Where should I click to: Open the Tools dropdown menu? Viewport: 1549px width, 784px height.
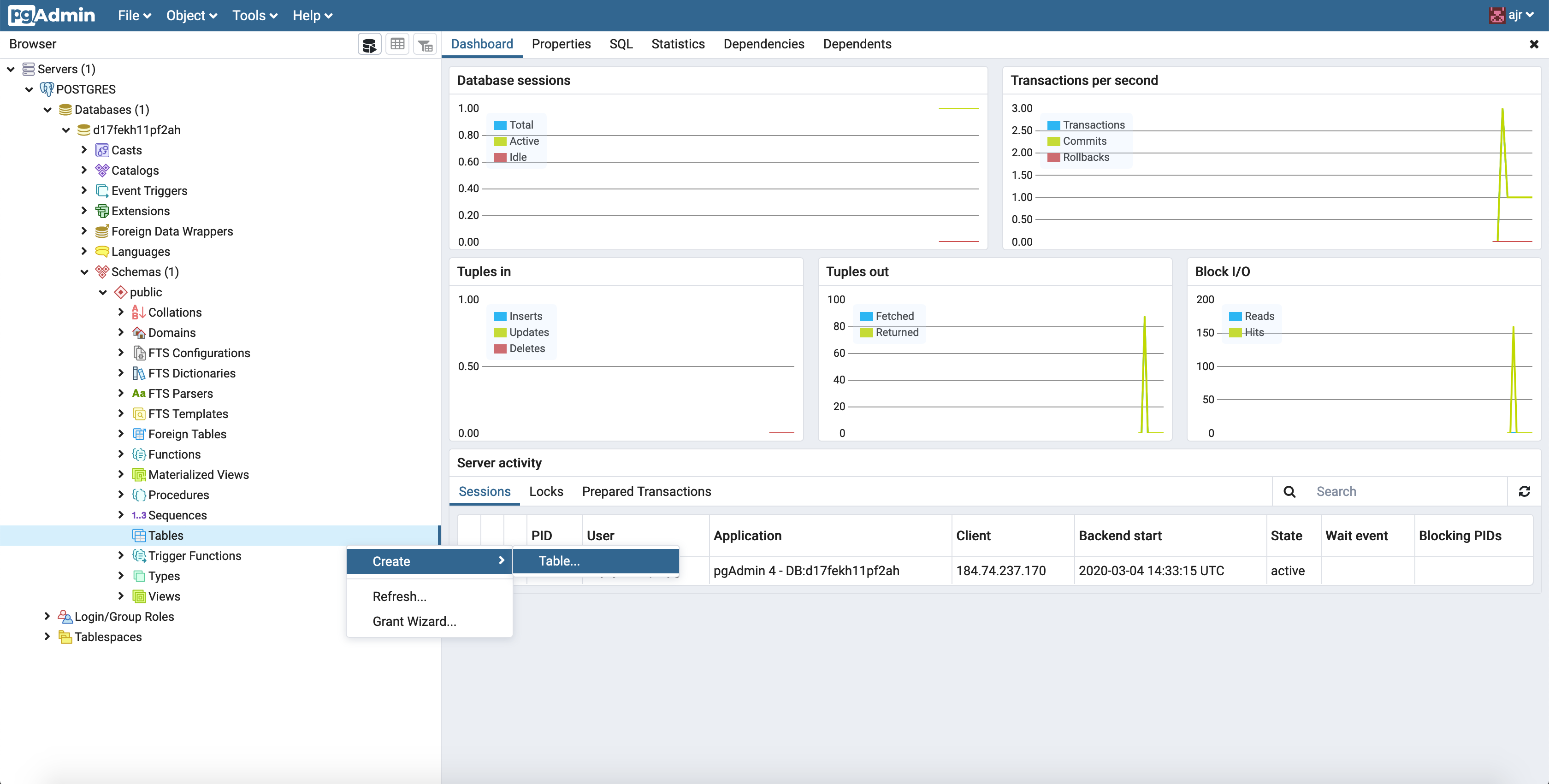pyautogui.click(x=254, y=16)
